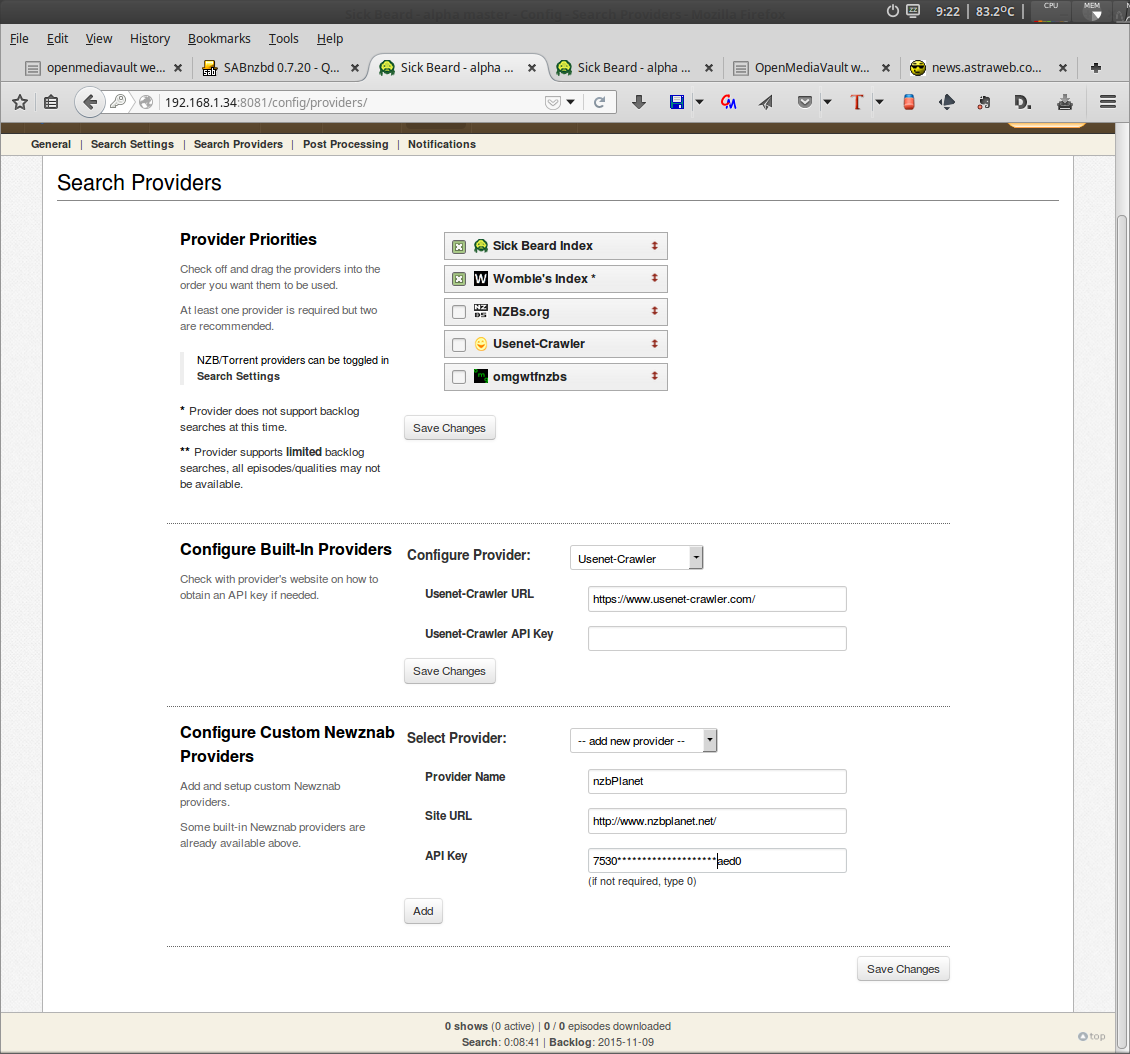1130x1054 pixels.
Task: Click the Add button for newznab provider
Action: [x=423, y=911]
